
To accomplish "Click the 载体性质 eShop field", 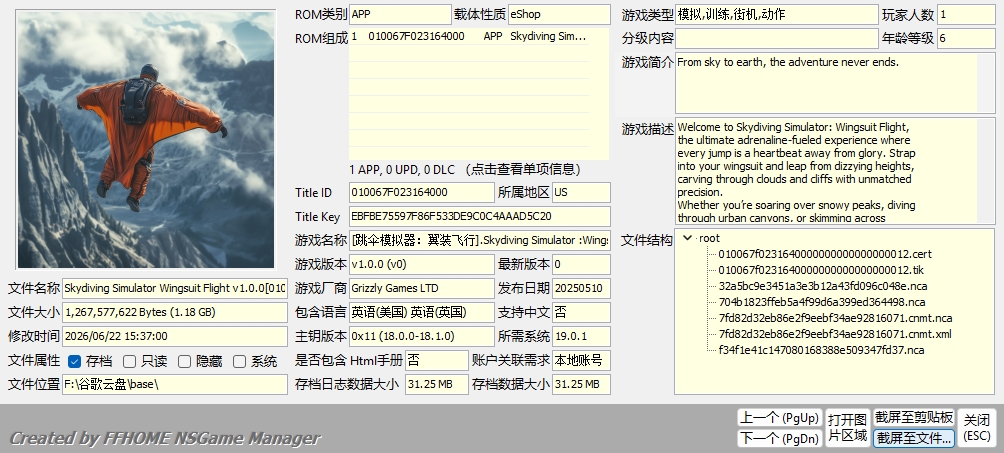I will tap(559, 14).
